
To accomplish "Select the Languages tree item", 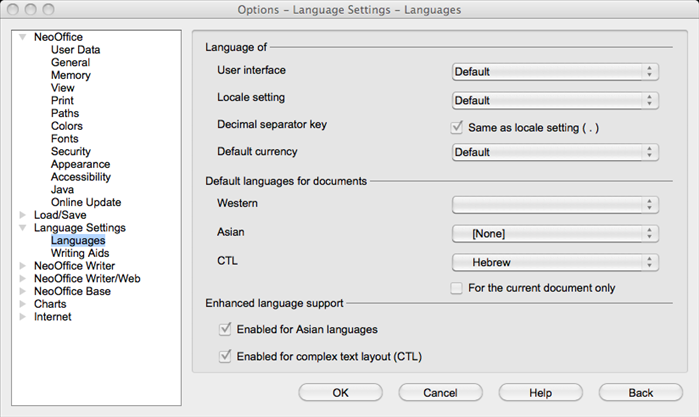I will coord(78,240).
